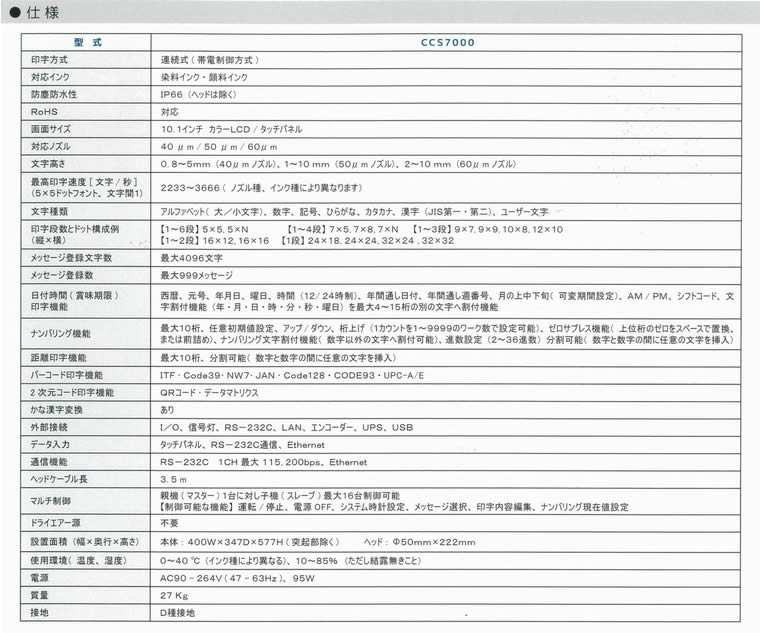Click the 使用環境 row label
This screenshot has height=633, width=760.
pos(78,560)
